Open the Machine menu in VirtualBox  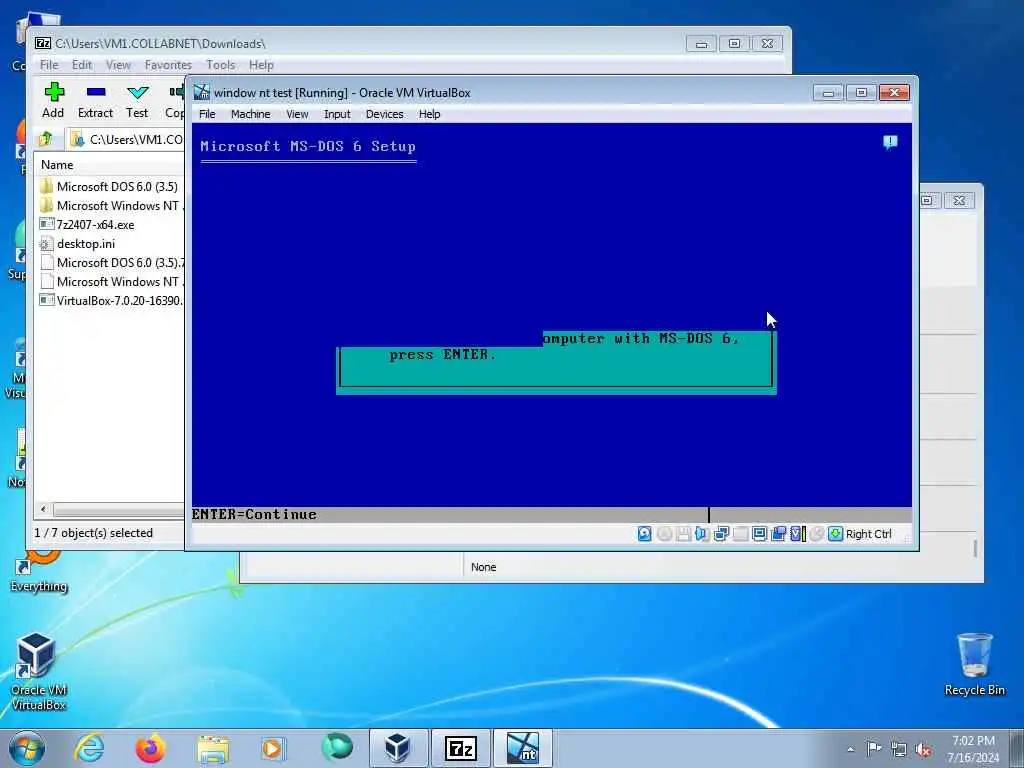[x=250, y=114]
